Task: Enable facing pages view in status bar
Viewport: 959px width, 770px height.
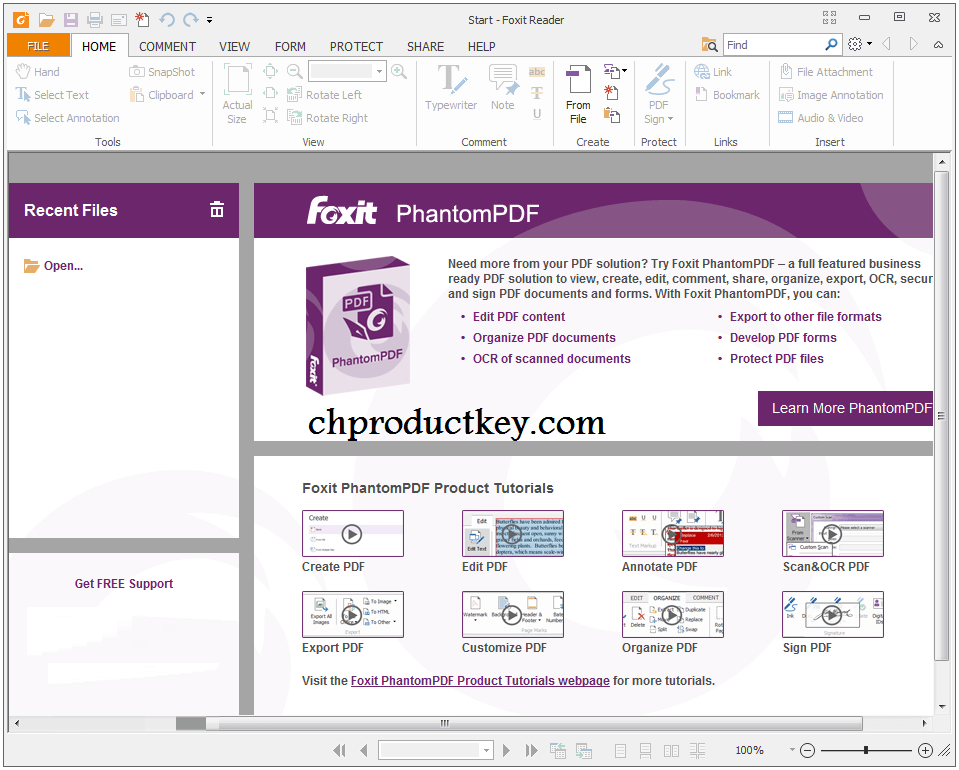Action: click(x=672, y=750)
